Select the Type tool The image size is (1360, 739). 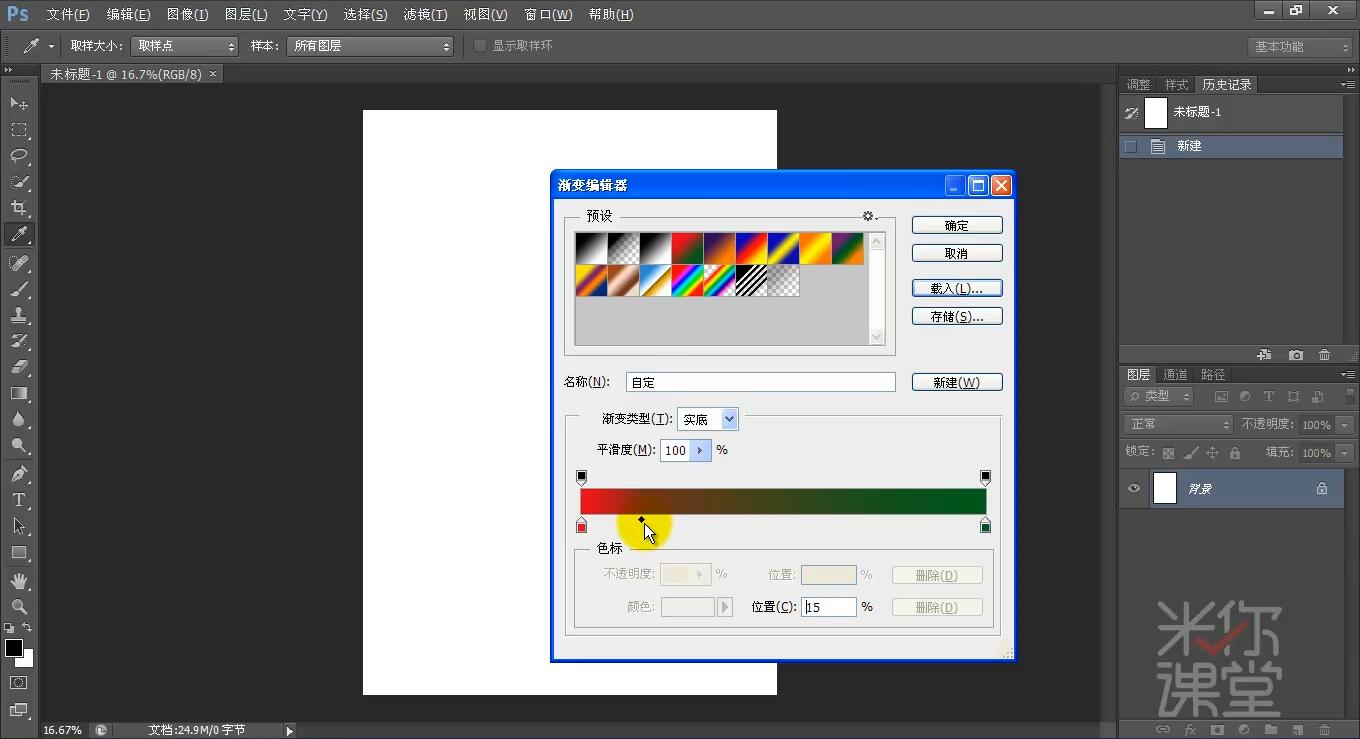pos(20,500)
